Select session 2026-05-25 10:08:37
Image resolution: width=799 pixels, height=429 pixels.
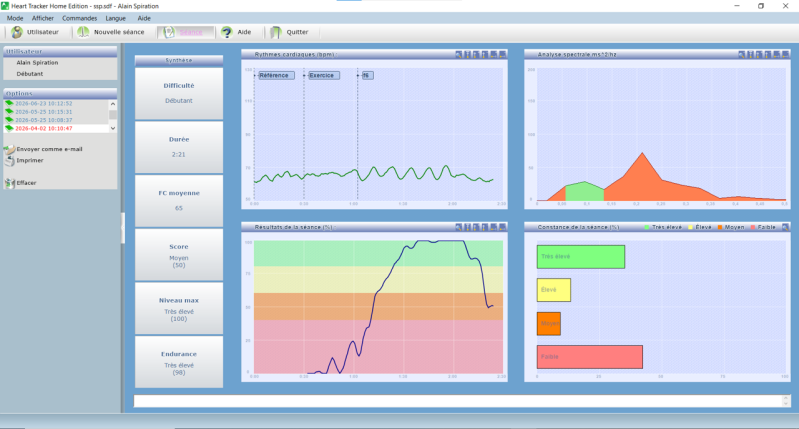[x=44, y=120]
